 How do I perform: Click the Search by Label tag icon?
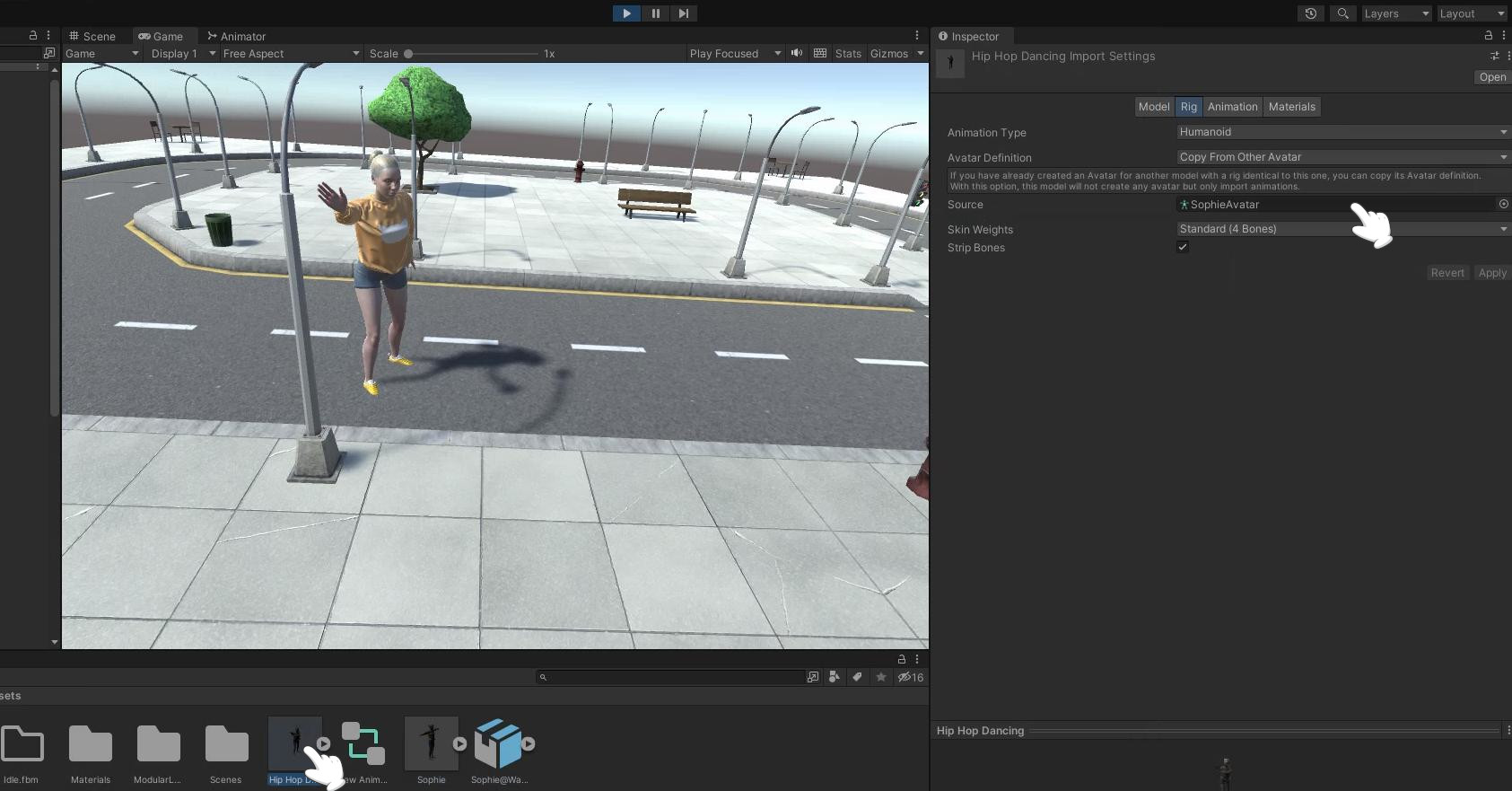tap(857, 677)
